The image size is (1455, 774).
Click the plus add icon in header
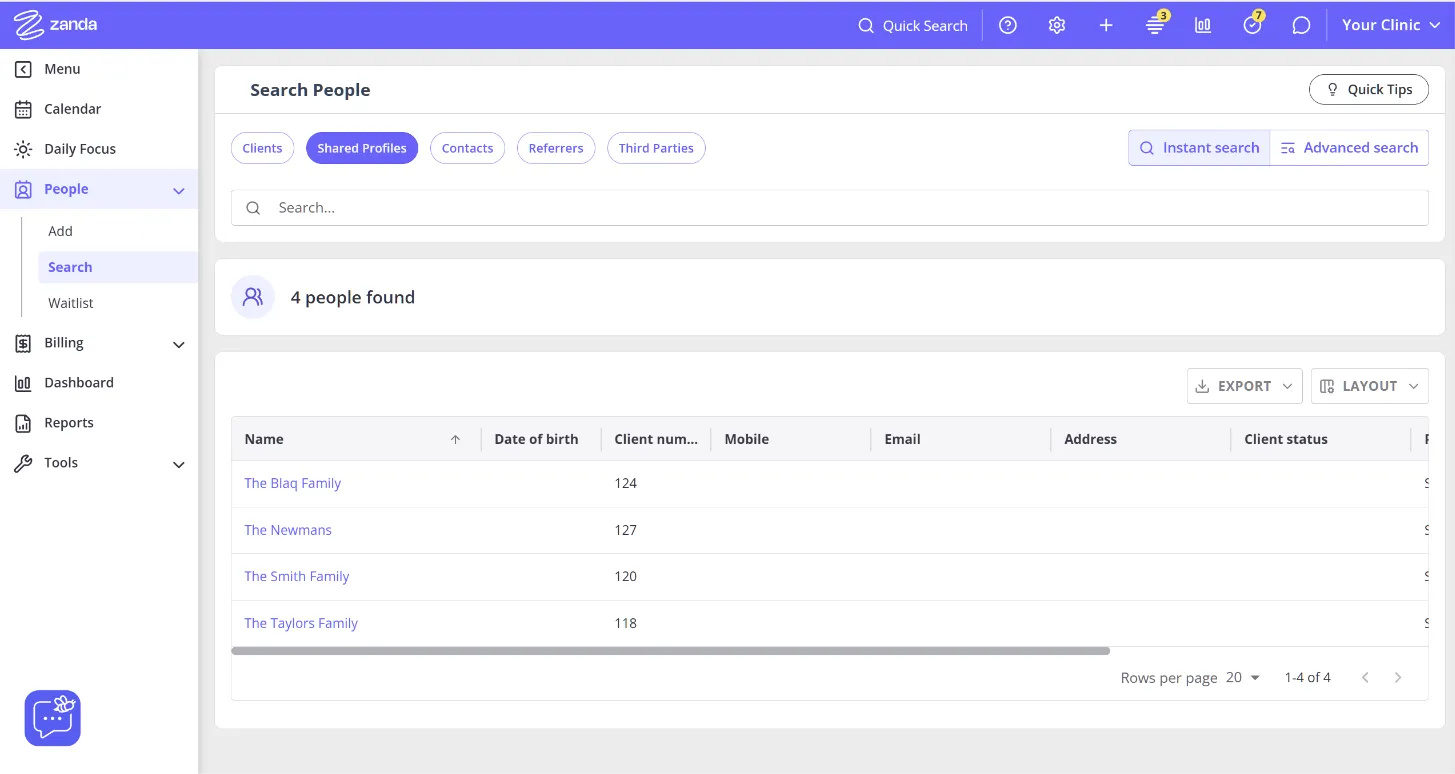(1106, 25)
